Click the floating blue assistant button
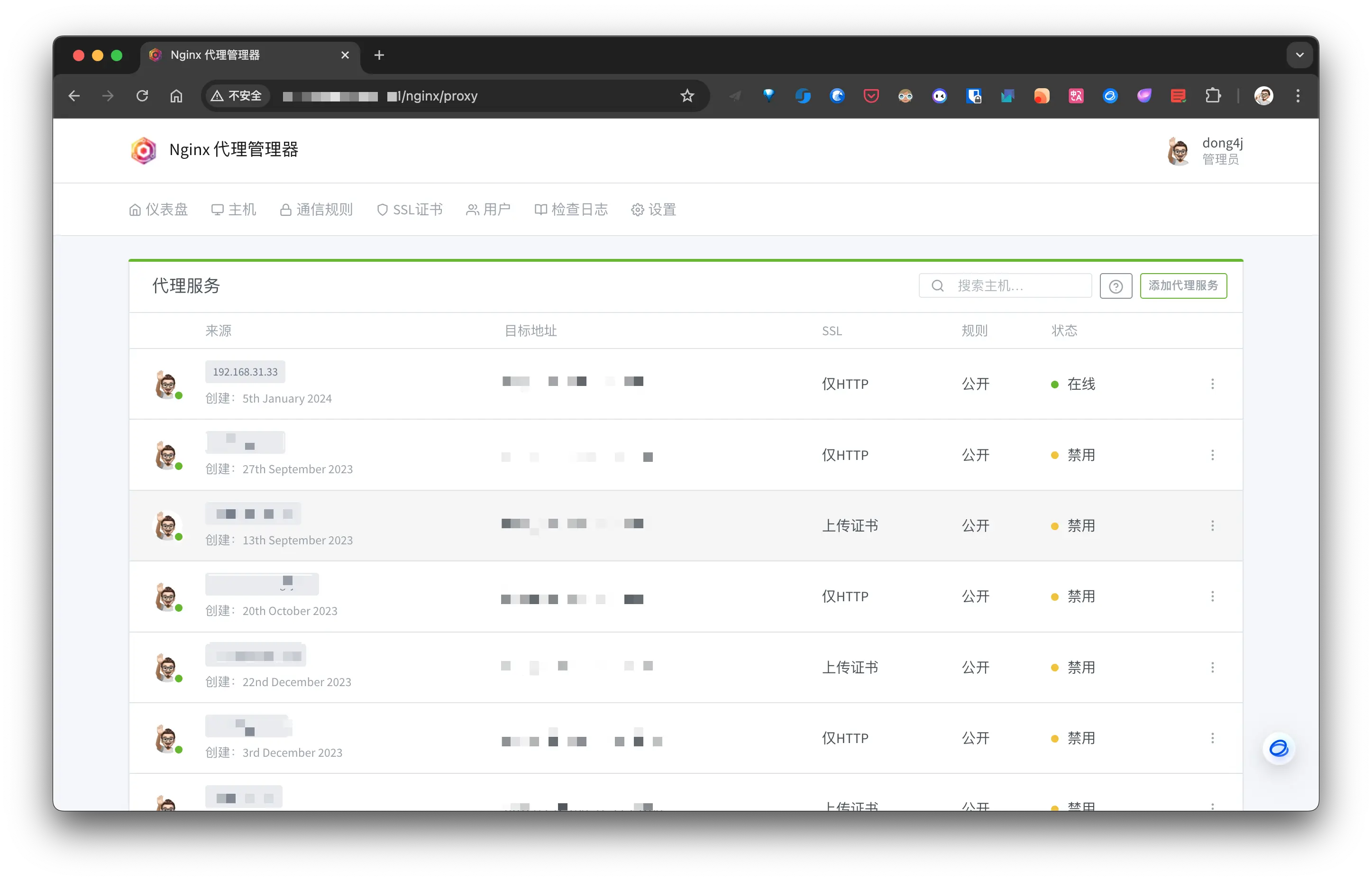 coord(1278,748)
